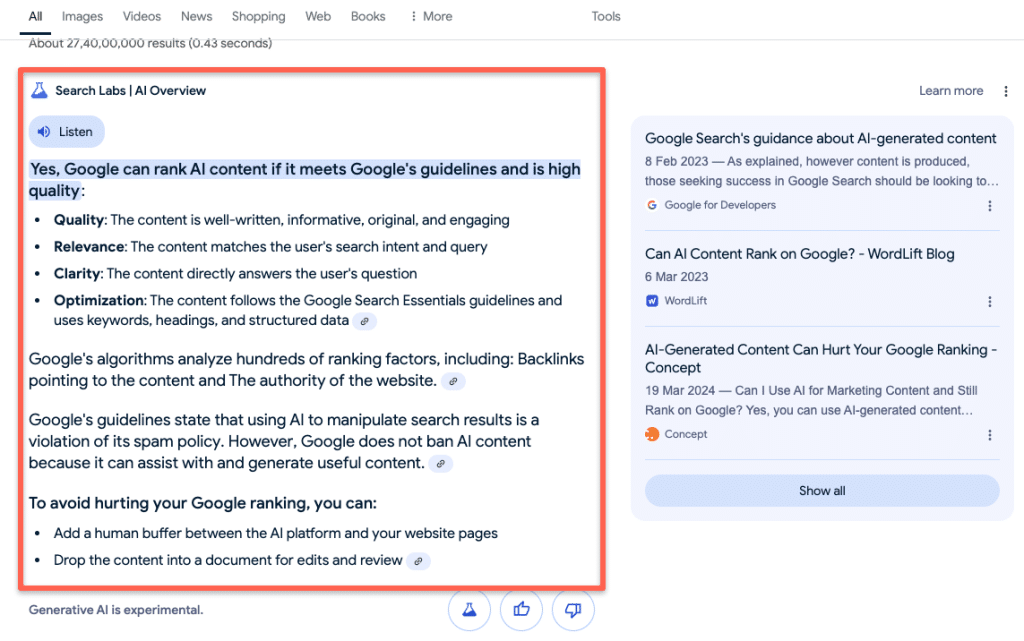The image size is (1024, 641).
Task: Click the link icon after the backlinks paragraph
Action: [453, 381]
